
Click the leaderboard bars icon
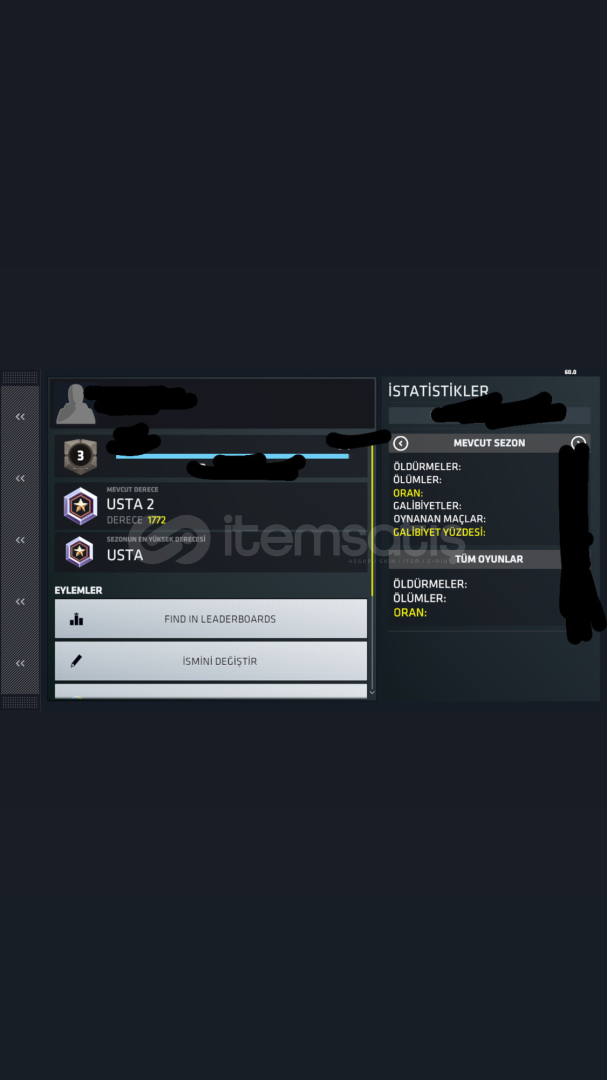point(76,619)
